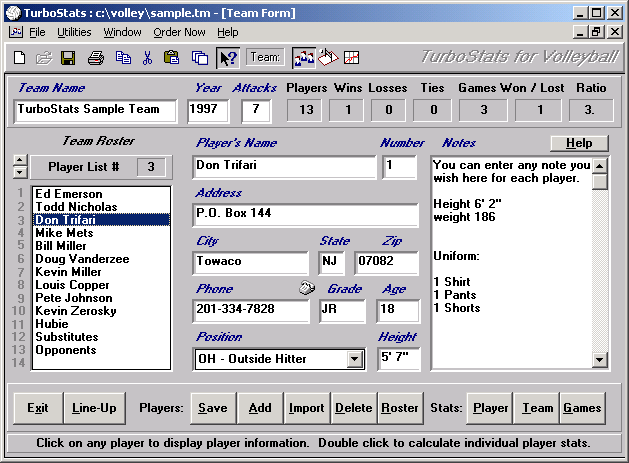
Task: Select Todd Nicholas in roster list
Action: [x=101, y=207]
